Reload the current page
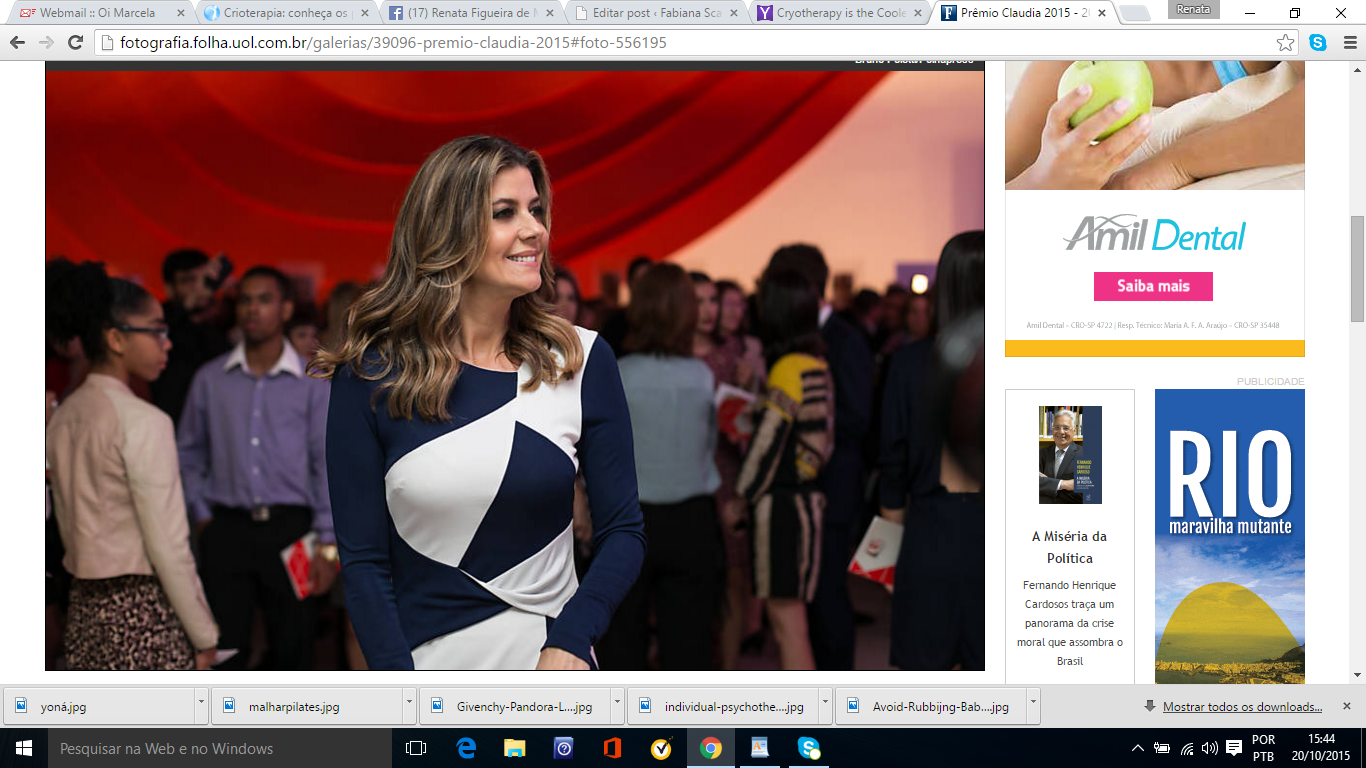Screen dimensions: 1366x768 pyautogui.click(x=75, y=43)
